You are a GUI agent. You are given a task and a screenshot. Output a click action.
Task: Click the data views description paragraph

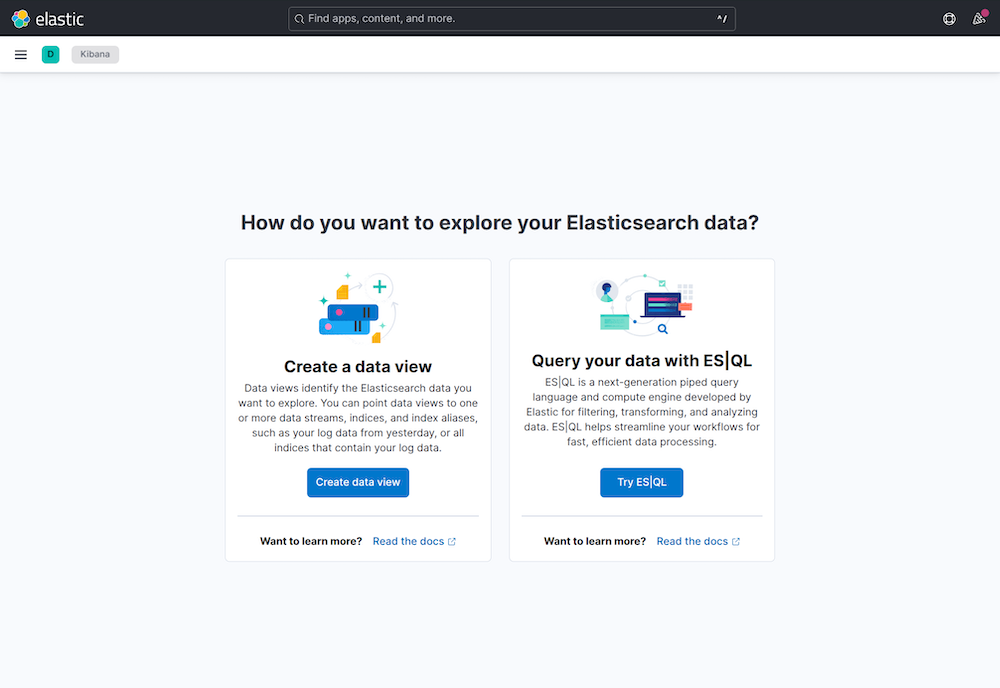pyautogui.click(x=358, y=418)
